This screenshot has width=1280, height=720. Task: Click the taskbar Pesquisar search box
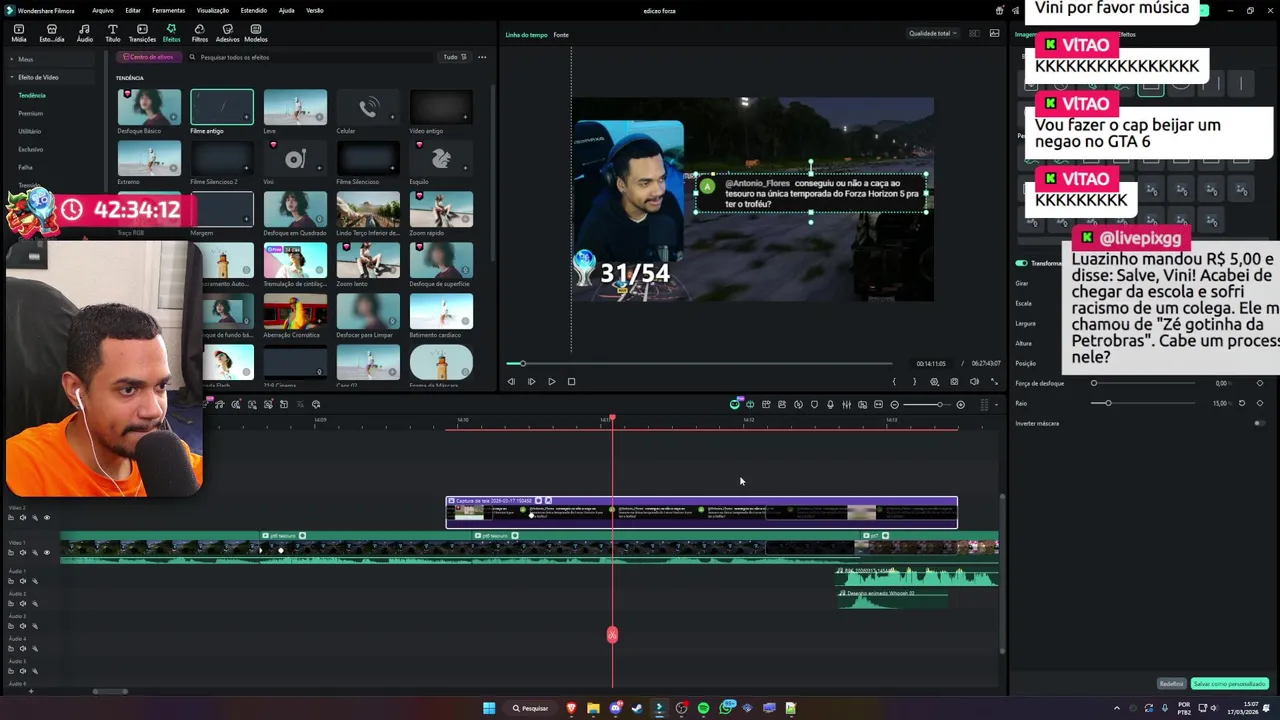point(531,708)
